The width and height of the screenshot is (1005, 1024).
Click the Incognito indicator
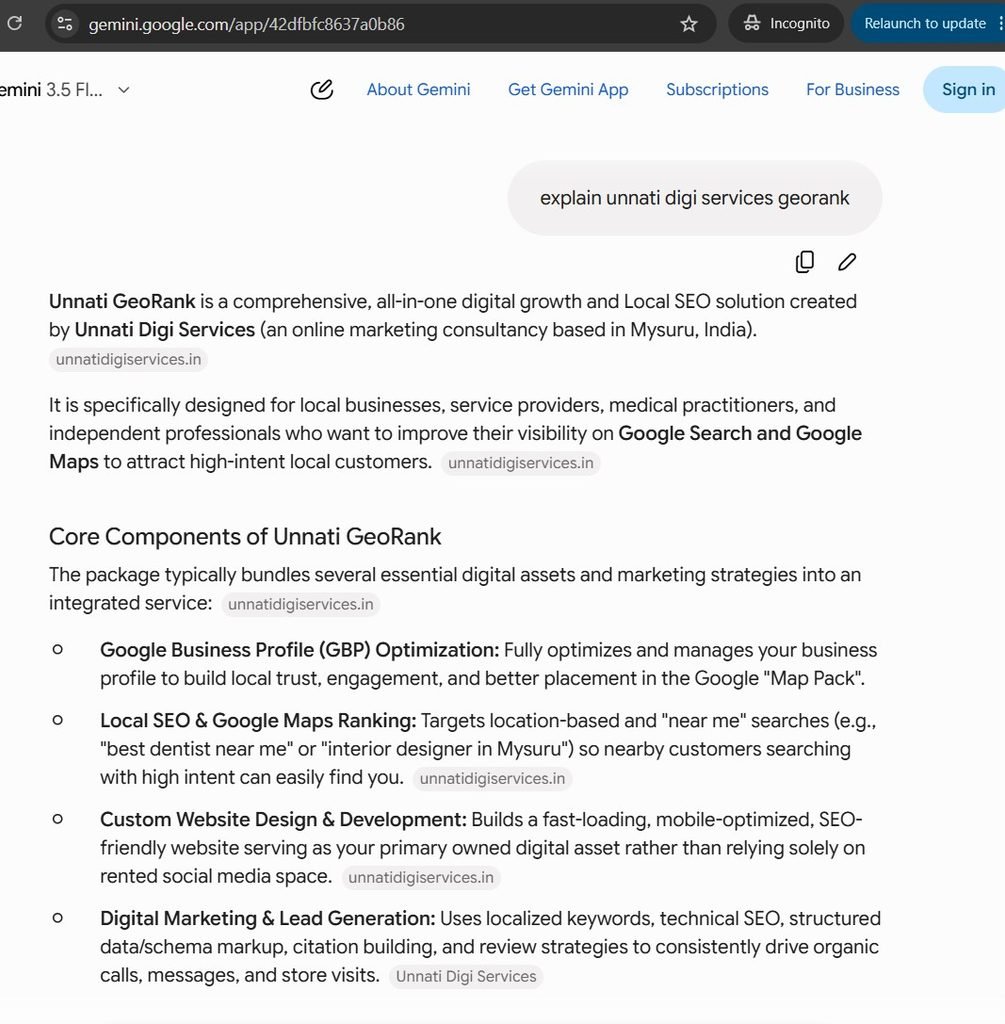tap(787, 24)
